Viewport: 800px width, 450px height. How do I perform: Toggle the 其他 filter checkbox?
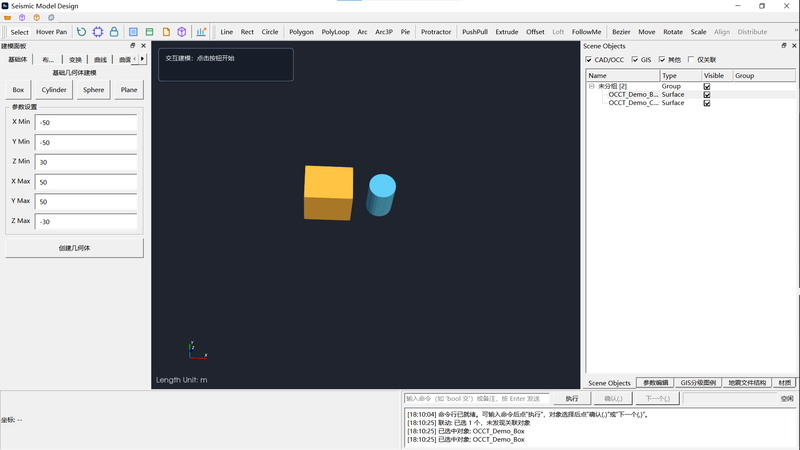click(x=662, y=60)
